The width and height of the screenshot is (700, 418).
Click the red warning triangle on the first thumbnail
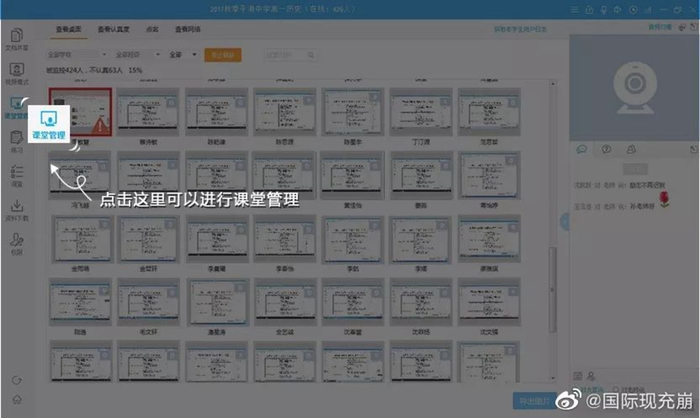(x=100, y=126)
